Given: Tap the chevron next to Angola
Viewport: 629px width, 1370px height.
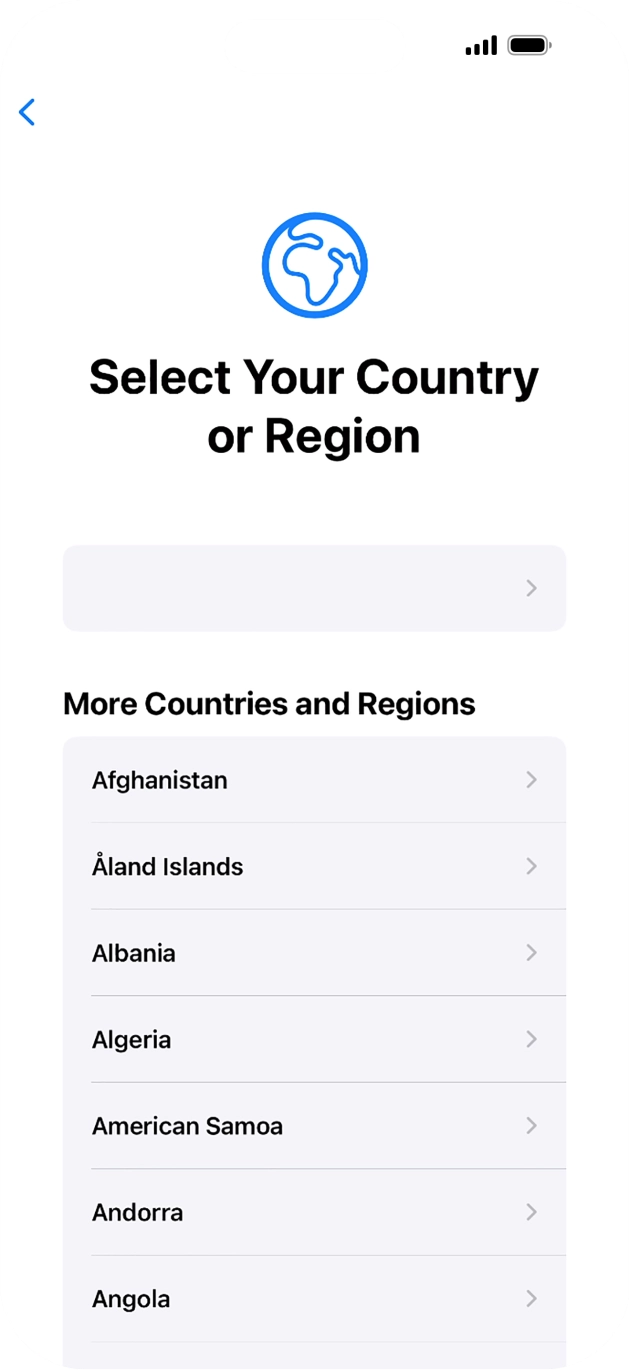Looking at the screenshot, I should (x=531, y=1298).
